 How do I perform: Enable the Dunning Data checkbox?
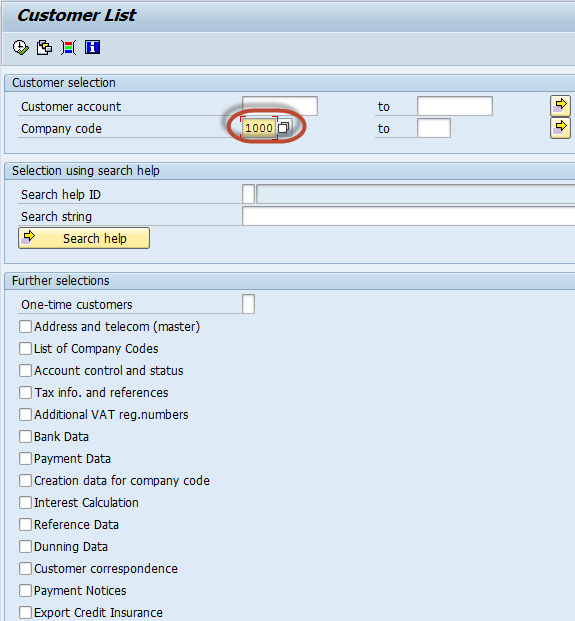pos(25,547)
